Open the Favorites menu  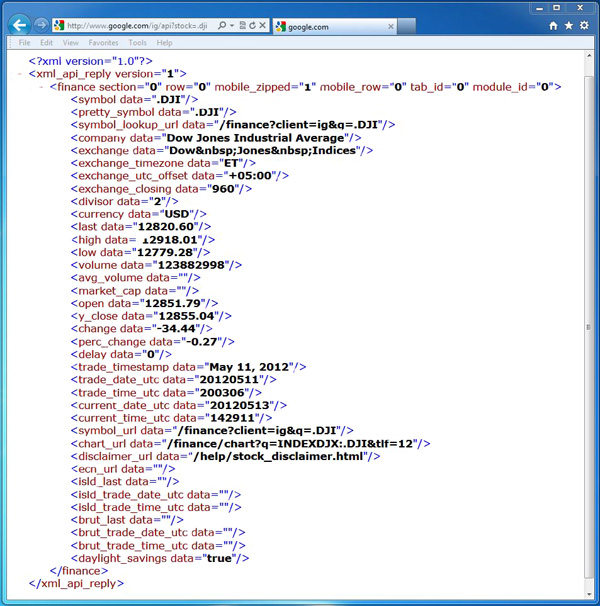103,43
